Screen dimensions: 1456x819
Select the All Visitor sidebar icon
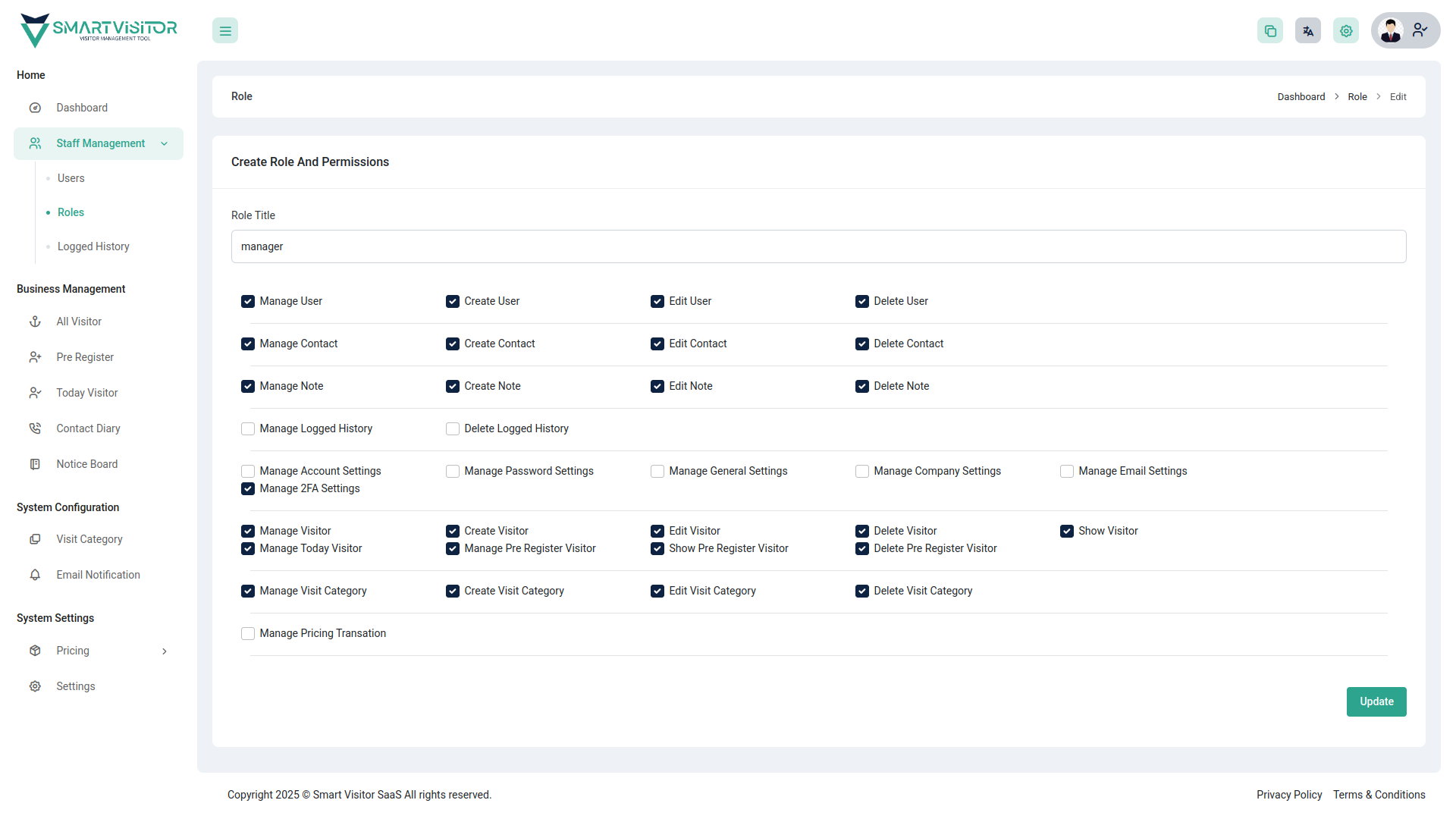[x=35, y=322]
